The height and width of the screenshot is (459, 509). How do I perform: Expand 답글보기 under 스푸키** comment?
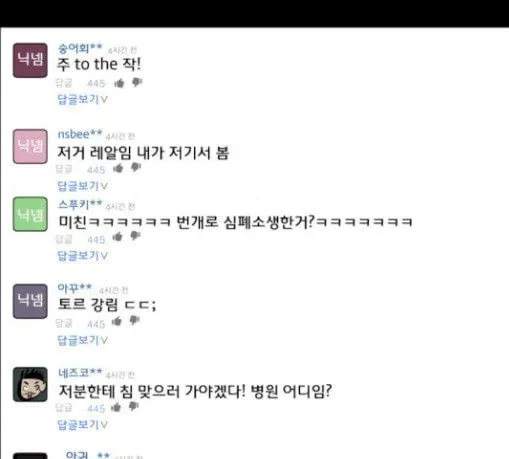click(82, 256)
